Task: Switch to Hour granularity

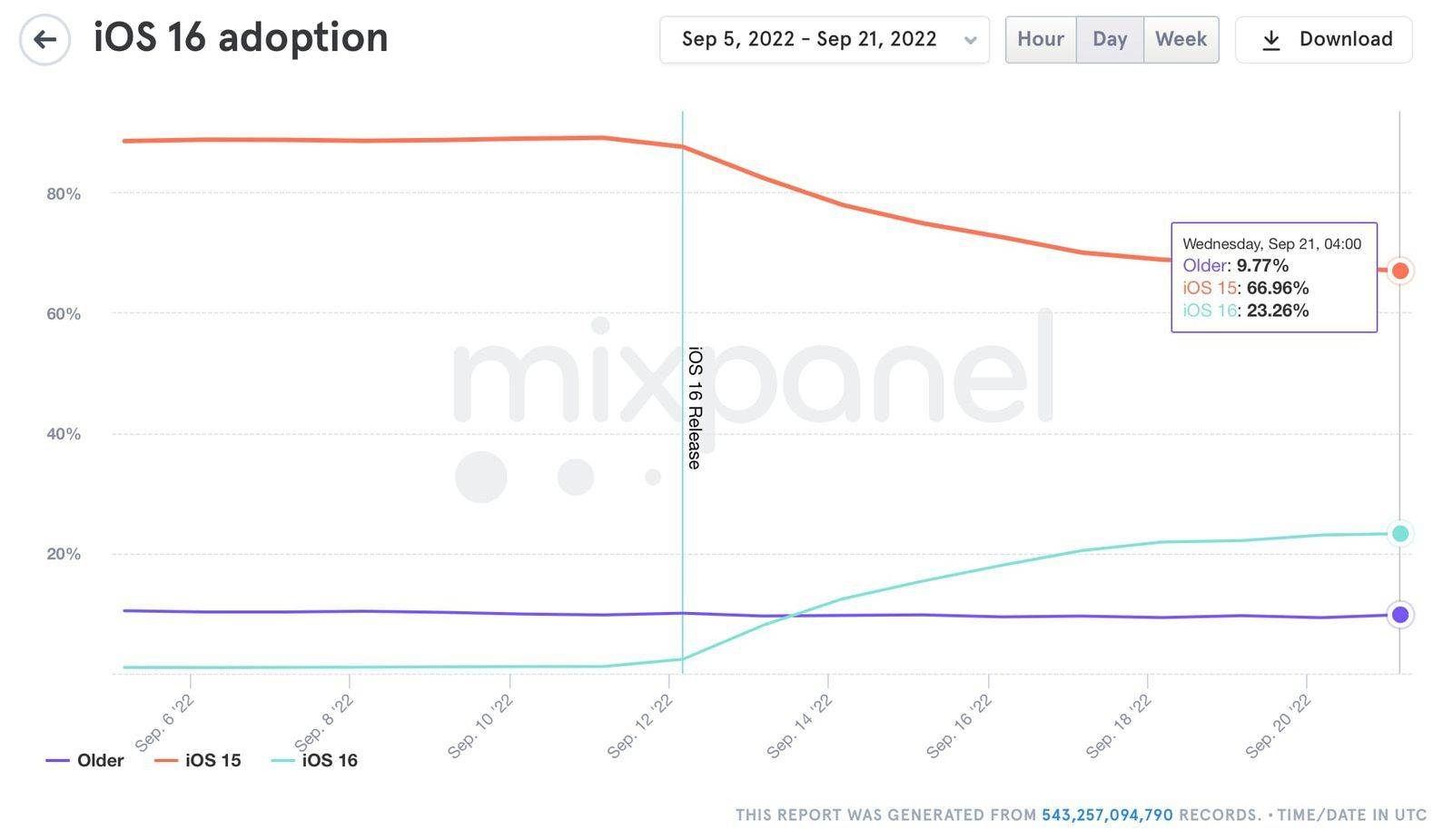Action: coord(1041,40)
